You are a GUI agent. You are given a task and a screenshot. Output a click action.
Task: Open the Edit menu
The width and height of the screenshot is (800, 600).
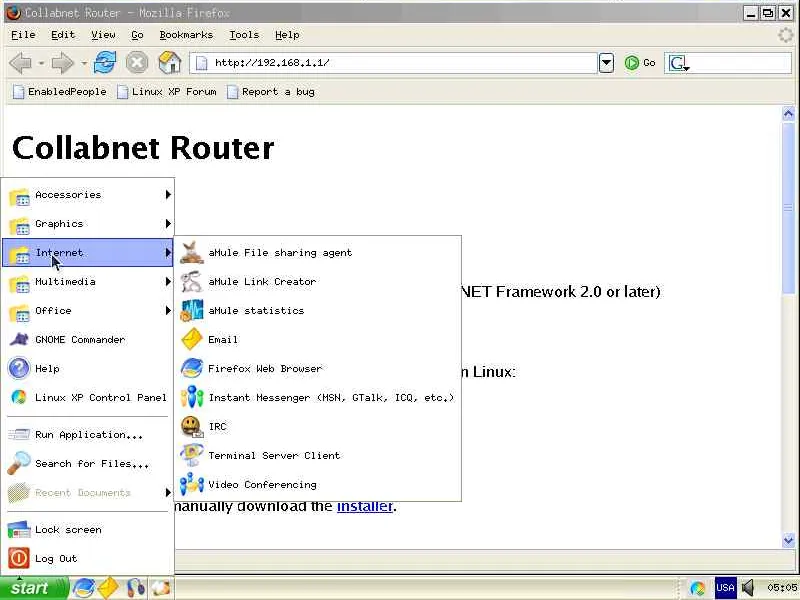[x=63, y=35]
